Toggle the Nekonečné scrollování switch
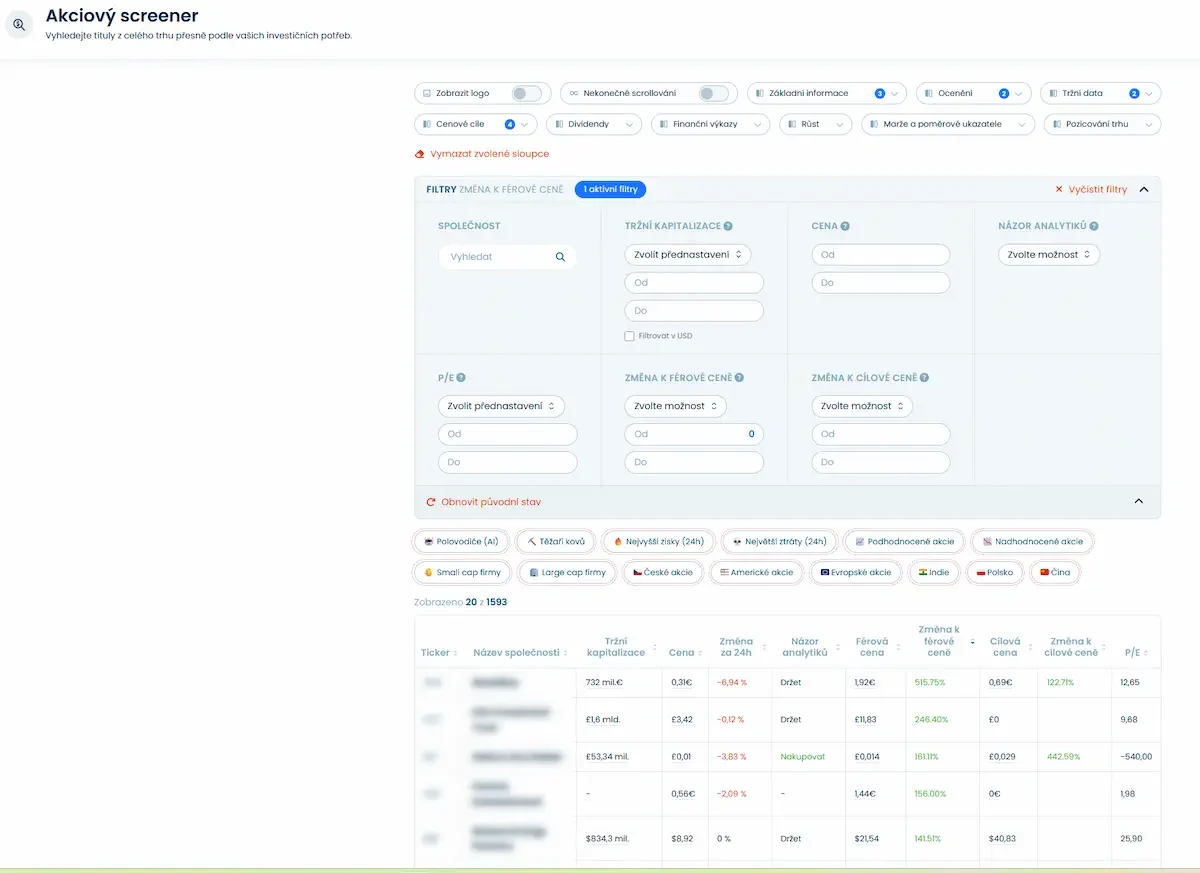Image resolution: width=1200 pixels, height=873 pixels. (713, 93)
